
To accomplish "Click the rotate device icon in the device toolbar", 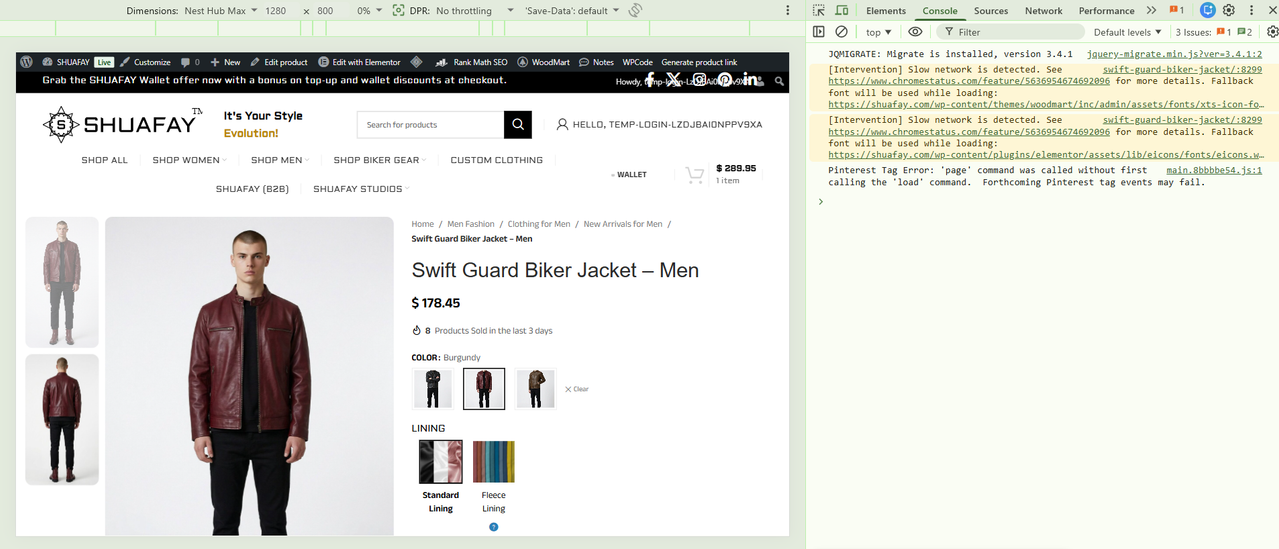I will pyautogui.click(x=635, y=10).
